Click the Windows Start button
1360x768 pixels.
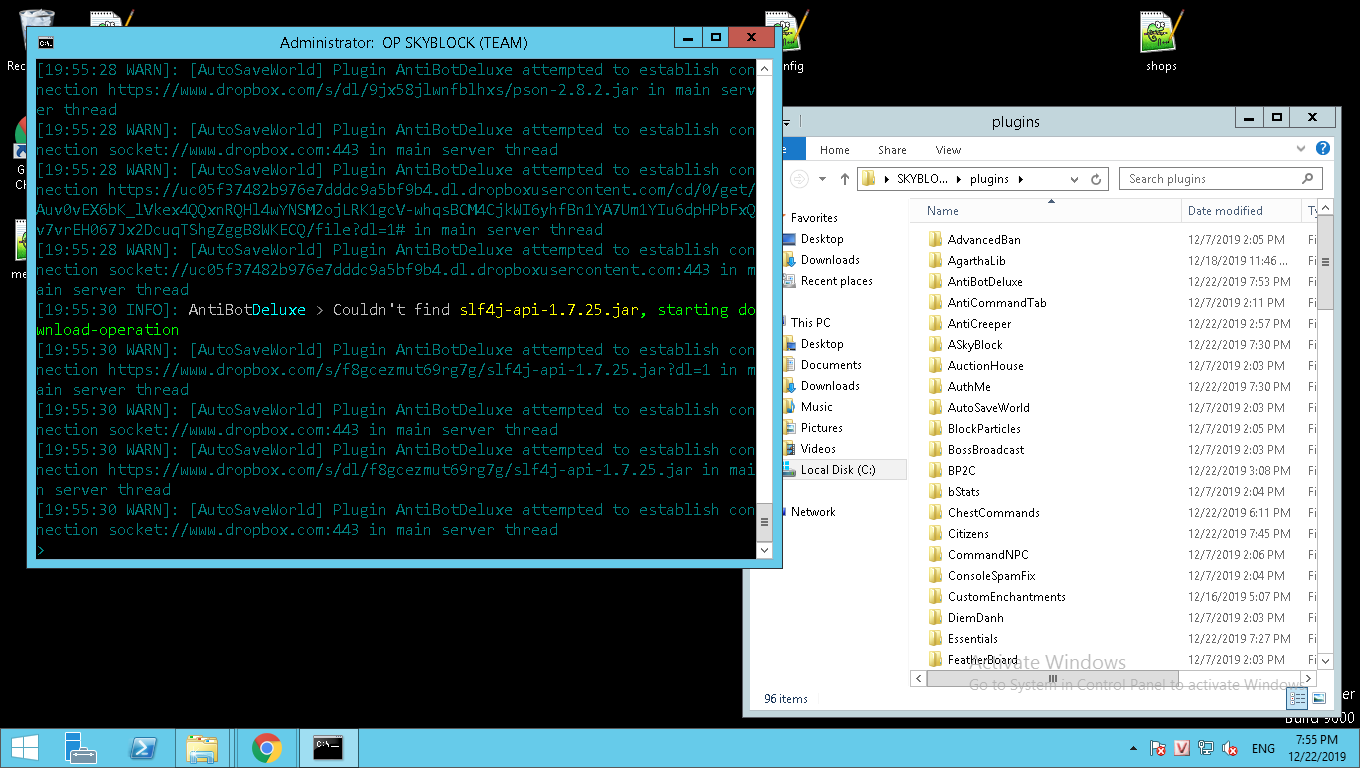click(25, 748)
